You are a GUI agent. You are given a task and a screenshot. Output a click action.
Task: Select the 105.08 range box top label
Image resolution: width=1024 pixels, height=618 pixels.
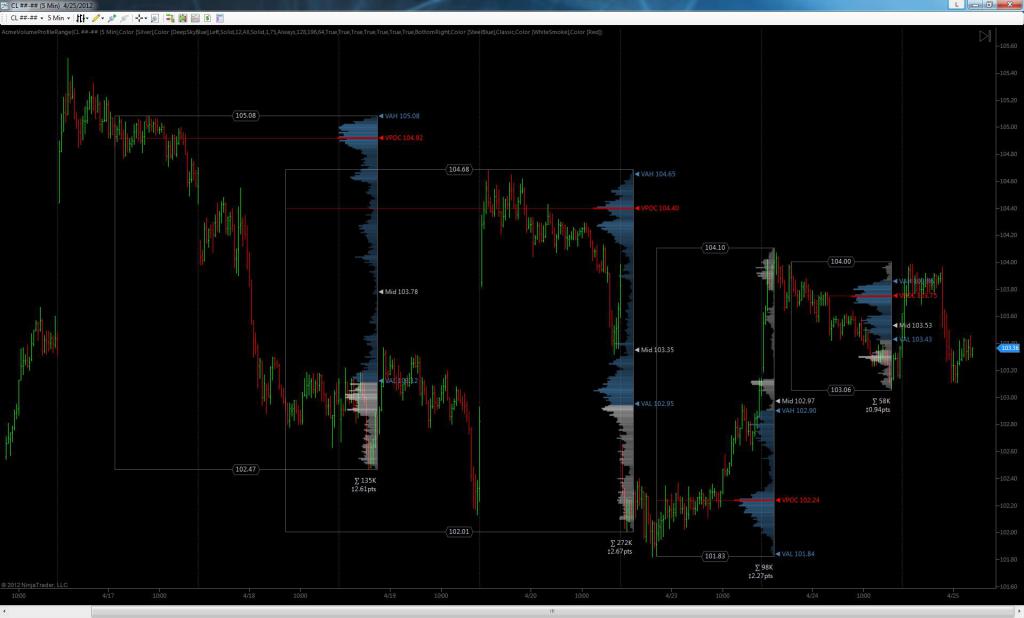coord(246,116)
